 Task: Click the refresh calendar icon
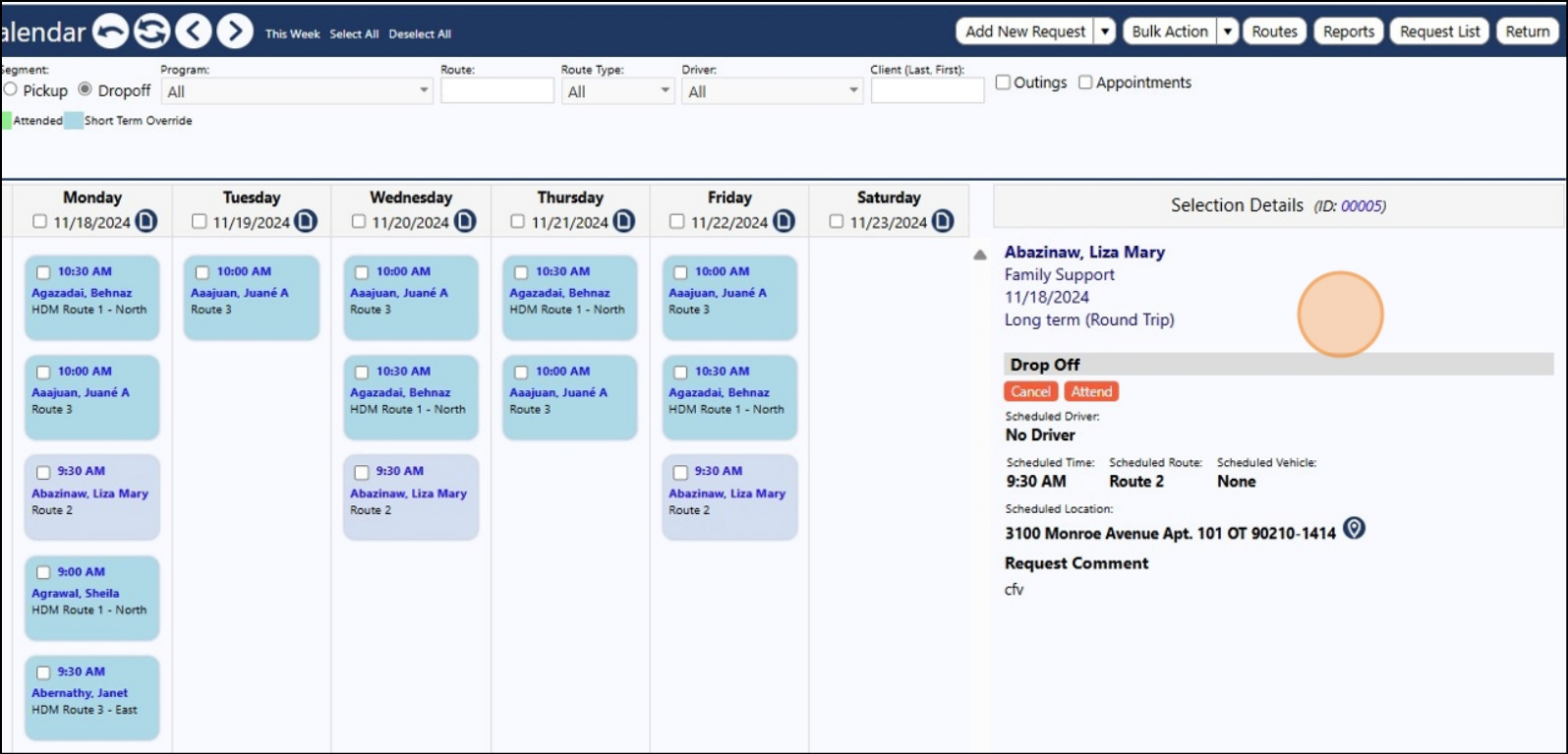[152, 31]
